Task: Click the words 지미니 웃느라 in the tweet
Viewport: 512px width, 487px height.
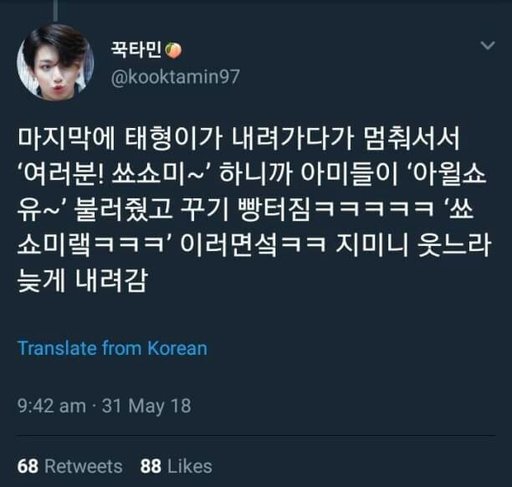Action: point(413,247)
